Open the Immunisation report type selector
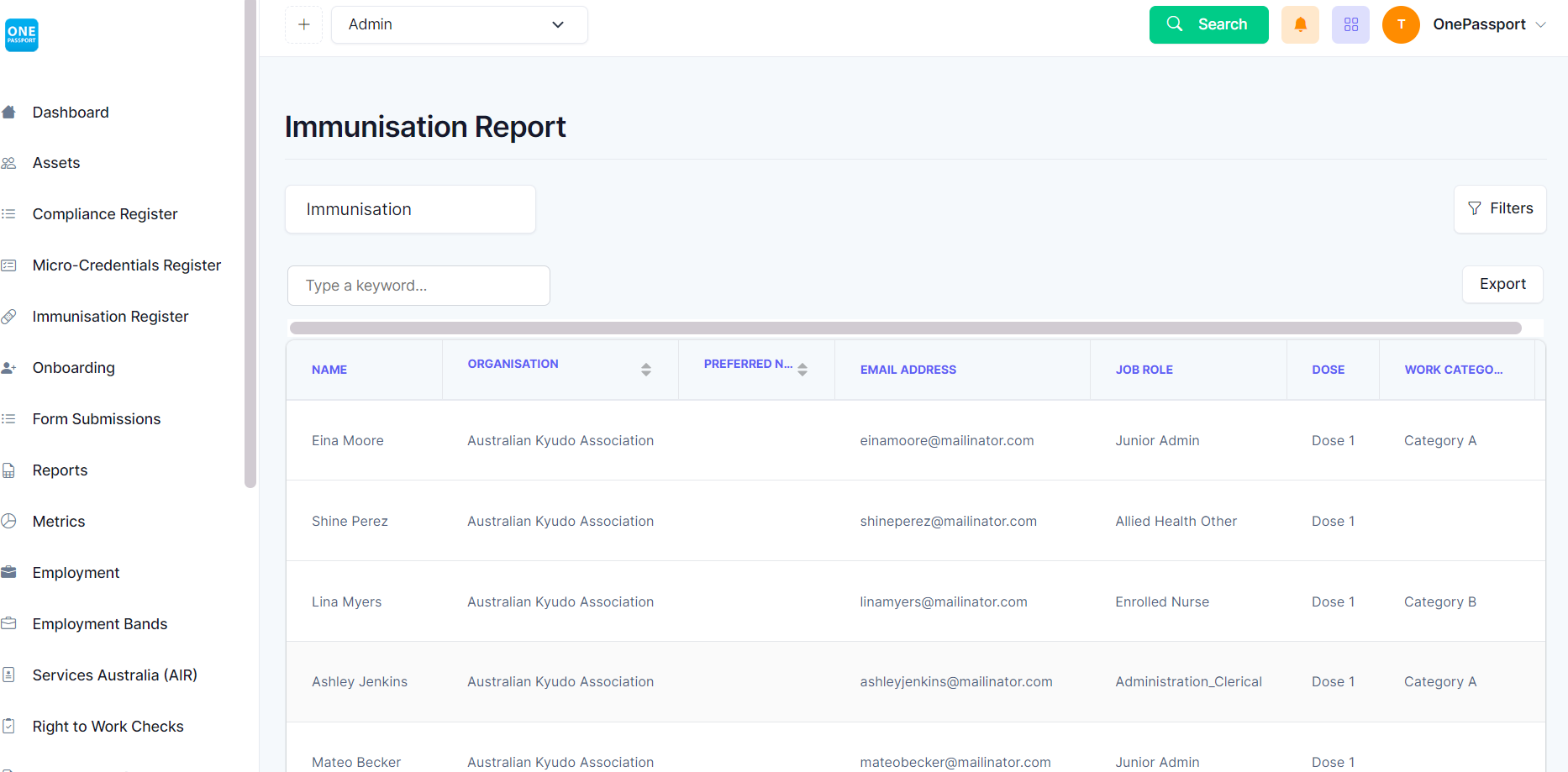Viewport: 1568px width, 772px height. click(410, 209)
